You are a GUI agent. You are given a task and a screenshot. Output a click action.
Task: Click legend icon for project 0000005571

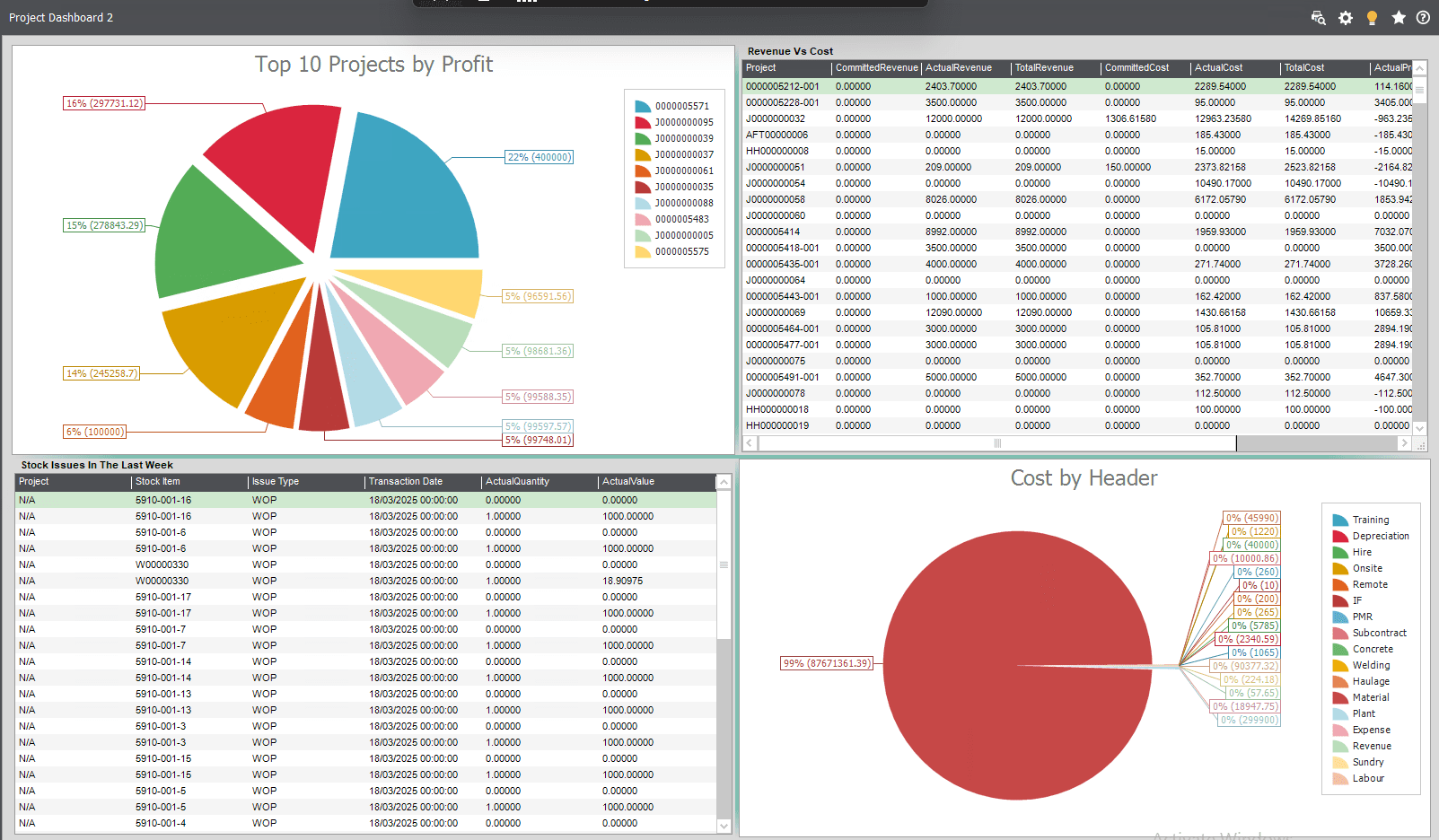click(643, 106)
